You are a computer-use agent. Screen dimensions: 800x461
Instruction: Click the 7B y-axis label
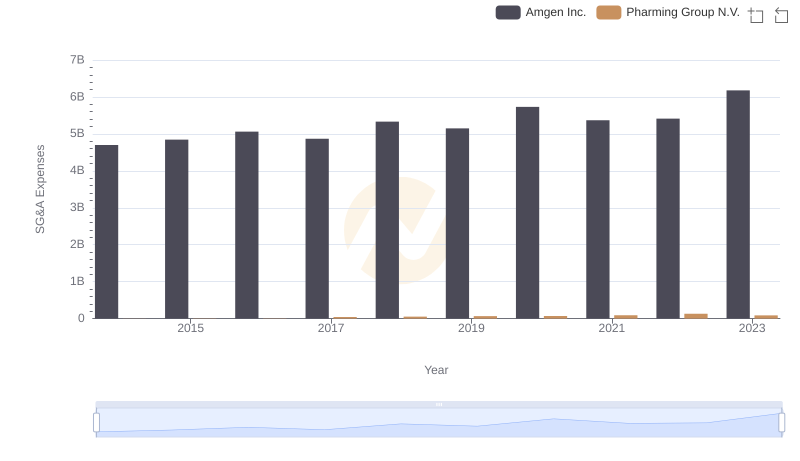point(76,60)
